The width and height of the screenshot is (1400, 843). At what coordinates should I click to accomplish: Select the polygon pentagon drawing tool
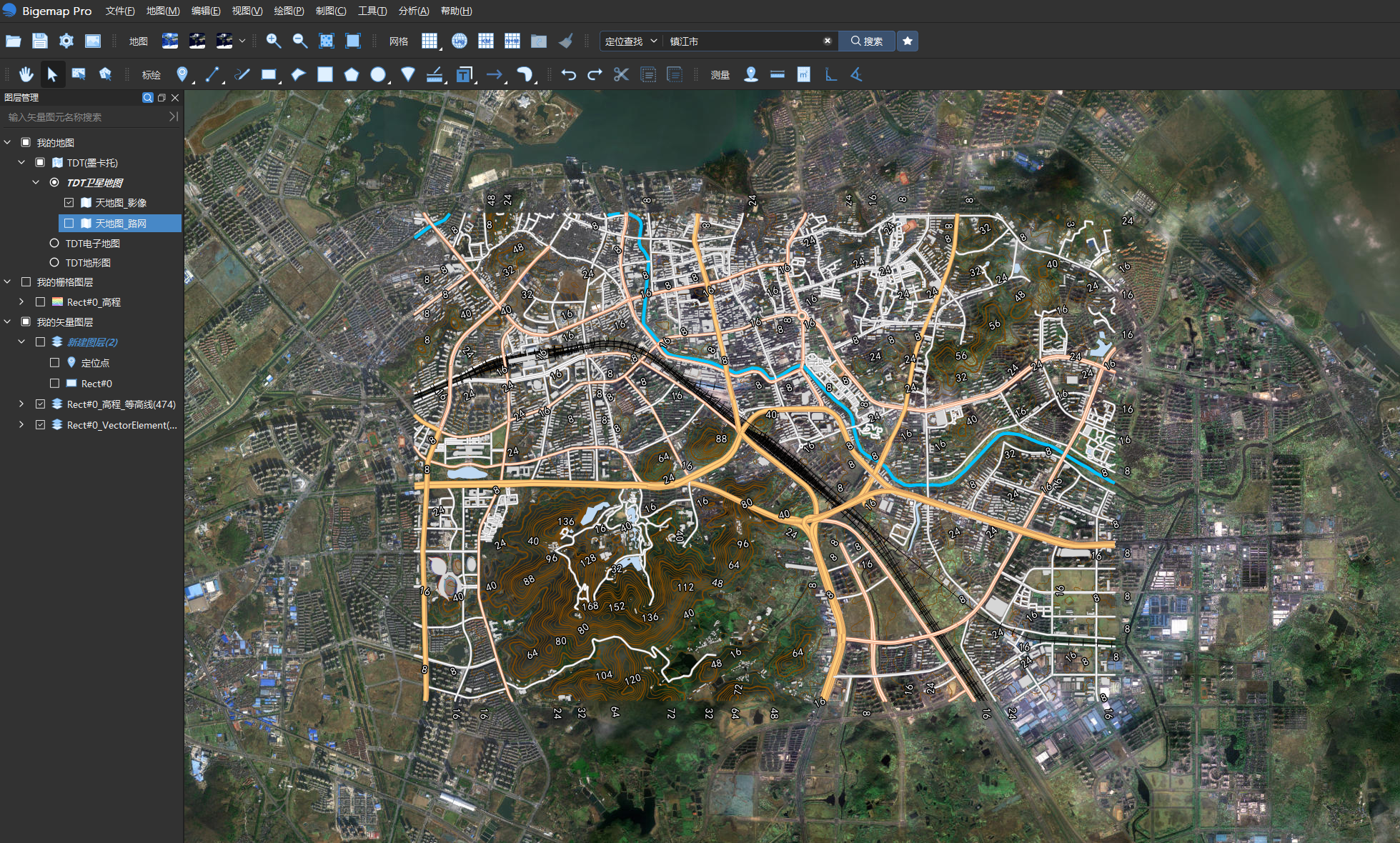point(351,74)
